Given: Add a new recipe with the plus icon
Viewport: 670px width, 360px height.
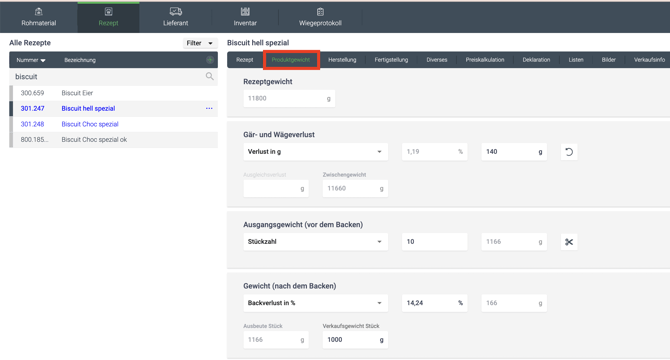Looking at the screenshot, I should click(x=210, y=60).
